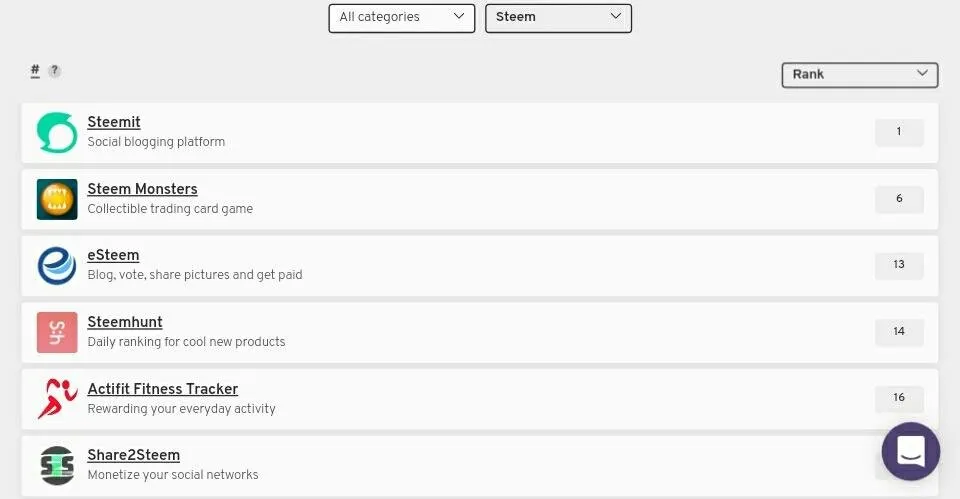
Task: Click Actifit's rank value 16
Action: [899, 398]
